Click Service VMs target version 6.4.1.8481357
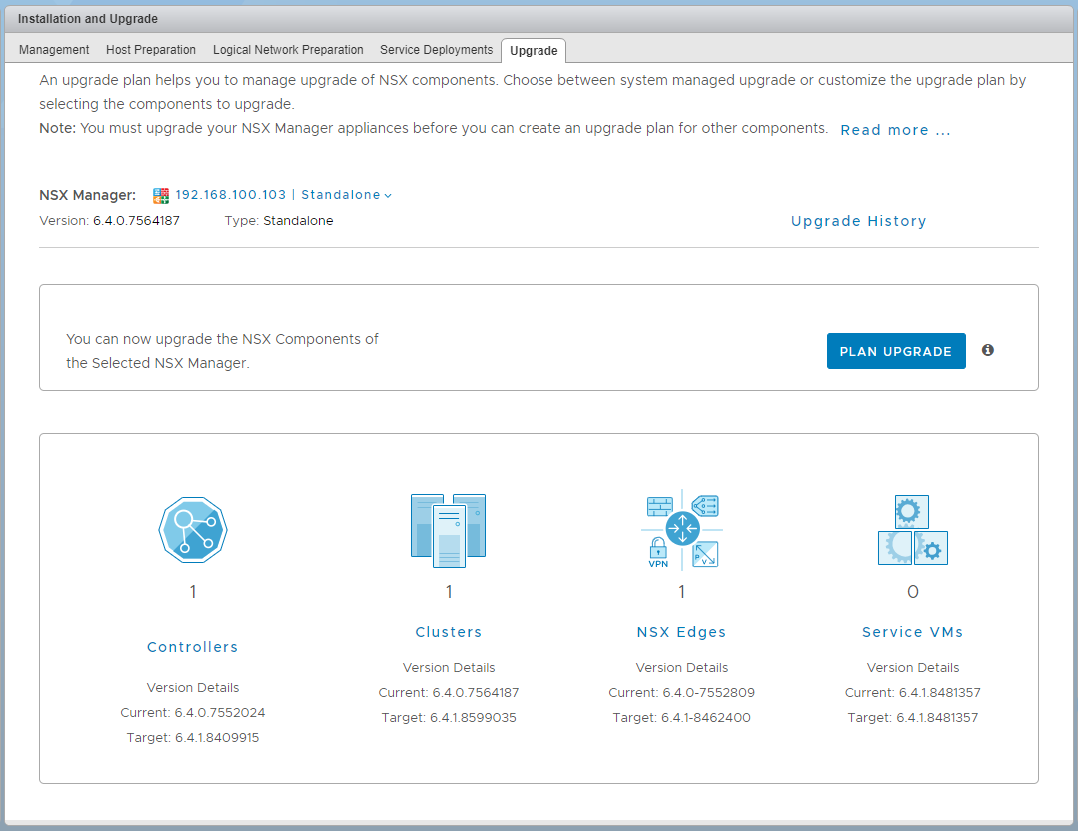 click(x=912, y=718)
